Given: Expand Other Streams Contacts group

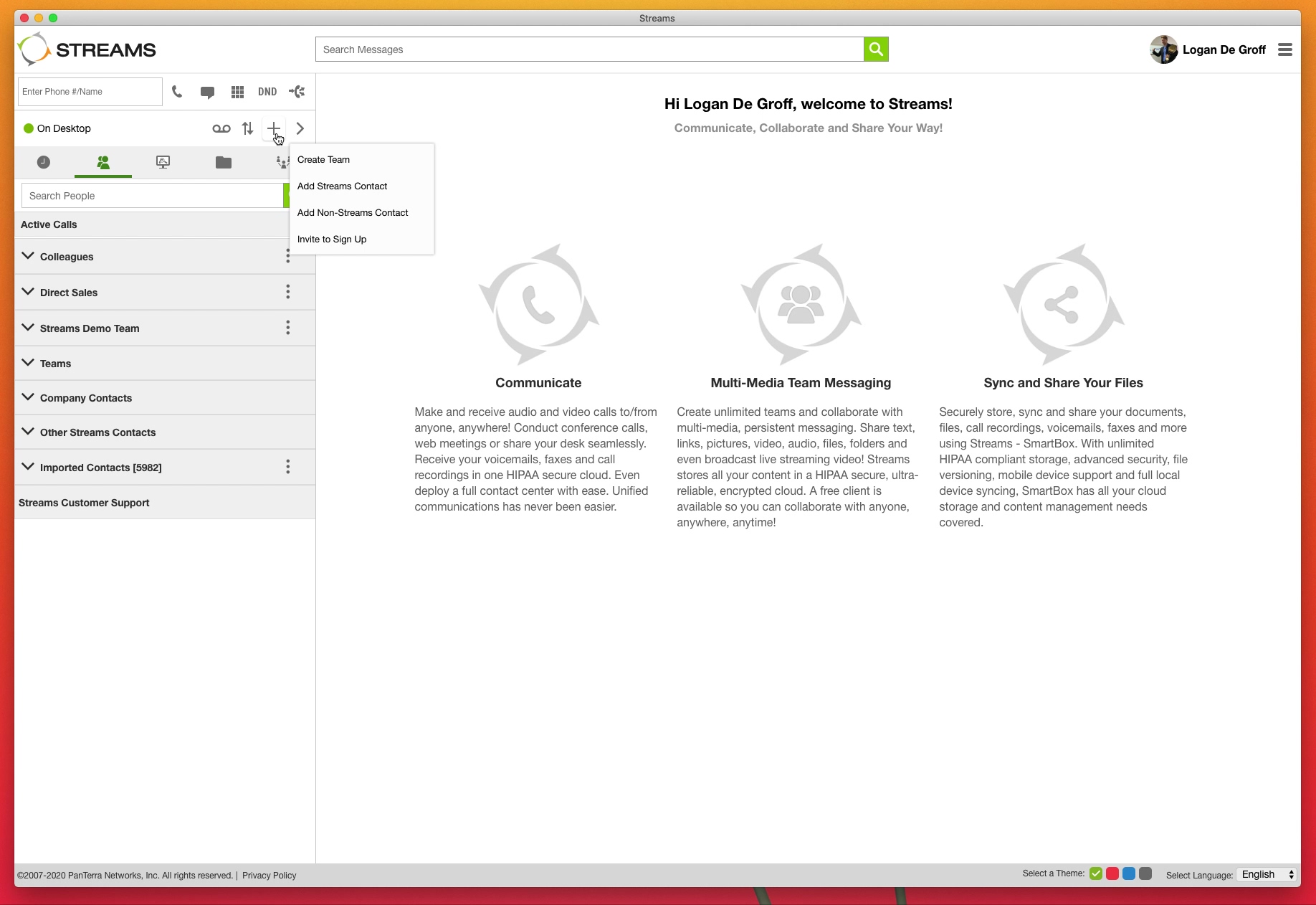Looking at the screenshot, I should 28,432.
